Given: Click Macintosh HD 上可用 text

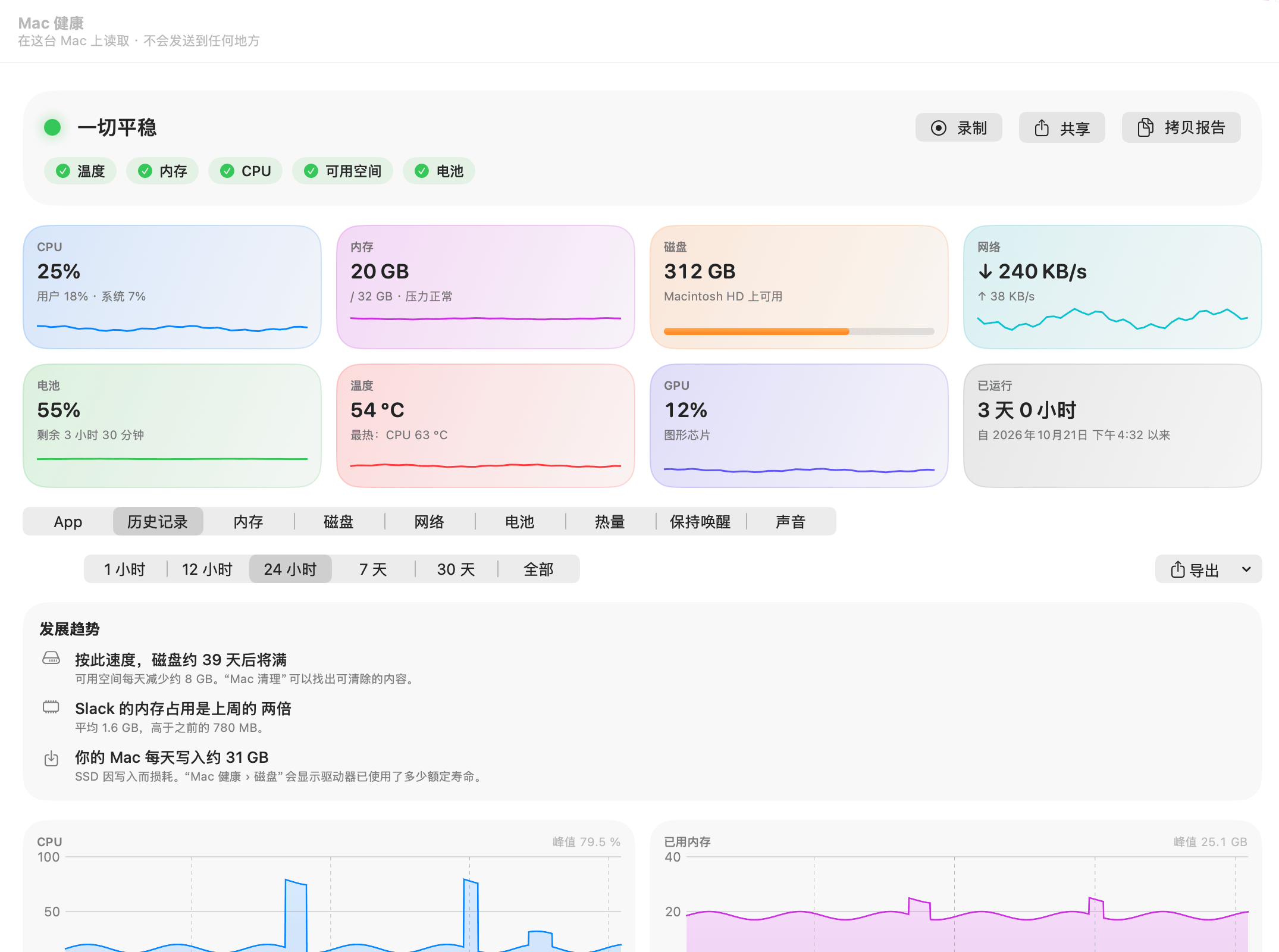Looking at the screenshot, I should 723,296.
